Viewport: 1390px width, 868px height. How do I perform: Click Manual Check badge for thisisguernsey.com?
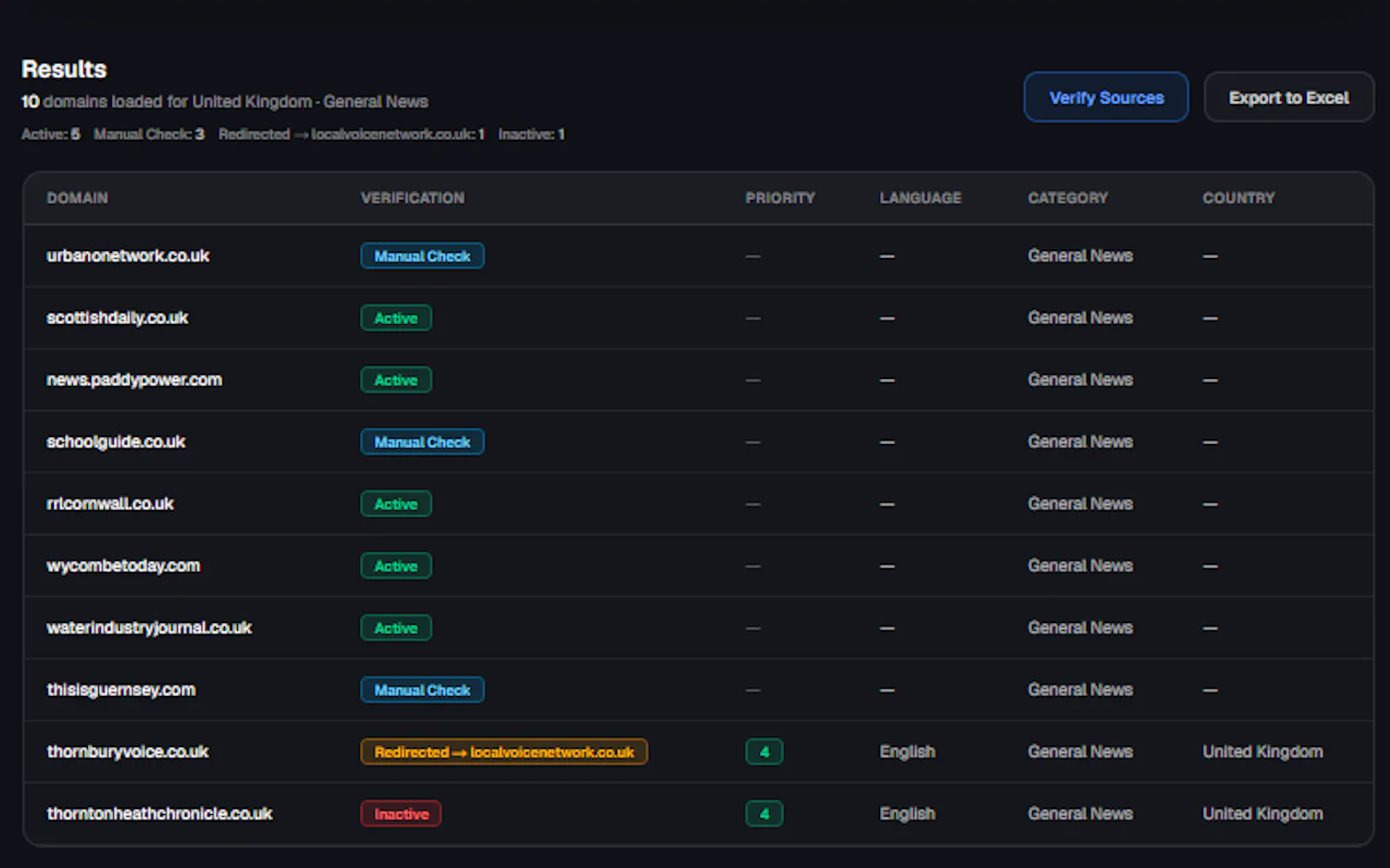coord(422,690)
